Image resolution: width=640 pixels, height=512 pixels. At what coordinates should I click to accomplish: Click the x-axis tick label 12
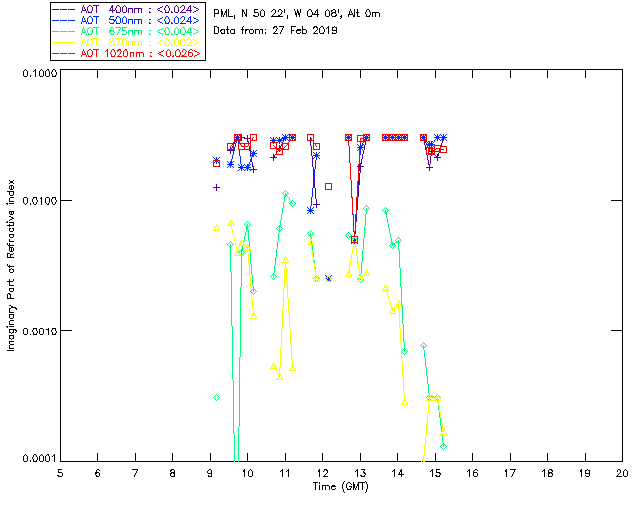coord(322,473)
